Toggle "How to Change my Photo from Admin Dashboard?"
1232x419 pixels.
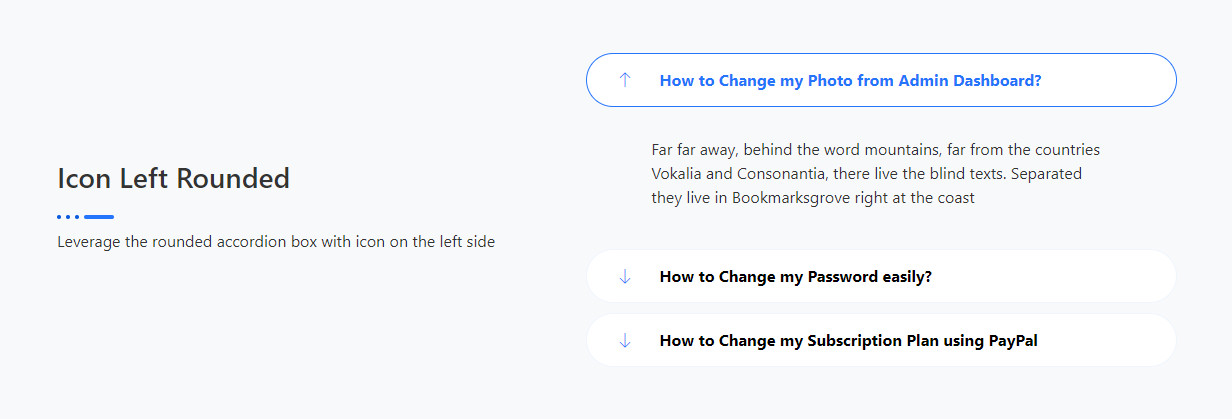[850, 80]
